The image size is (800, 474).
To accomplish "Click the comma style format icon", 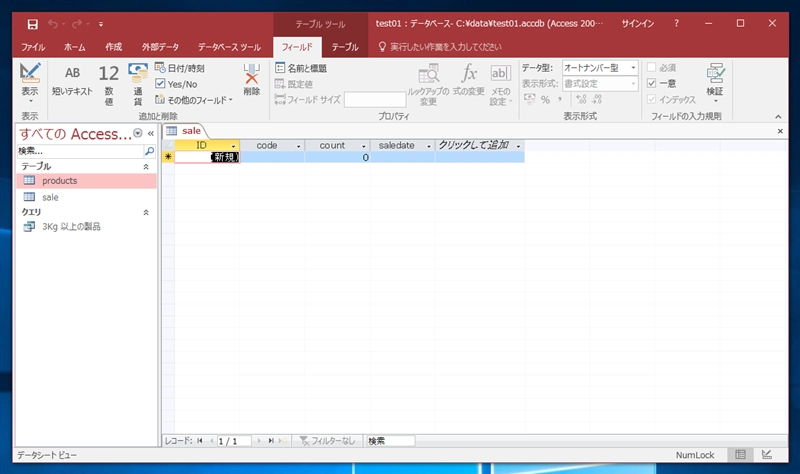I will pyautogui.click(x=560, y=99).
